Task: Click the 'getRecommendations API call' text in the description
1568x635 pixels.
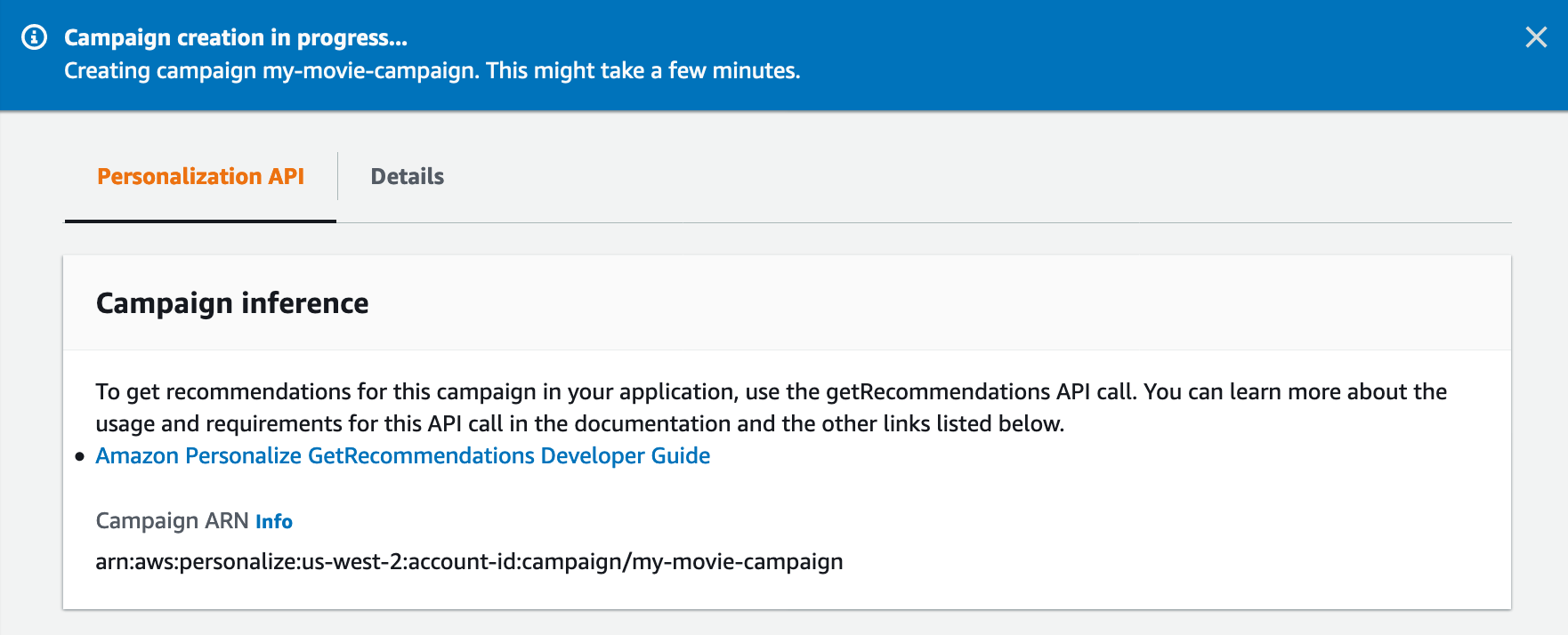Action: tap(981, 391)
